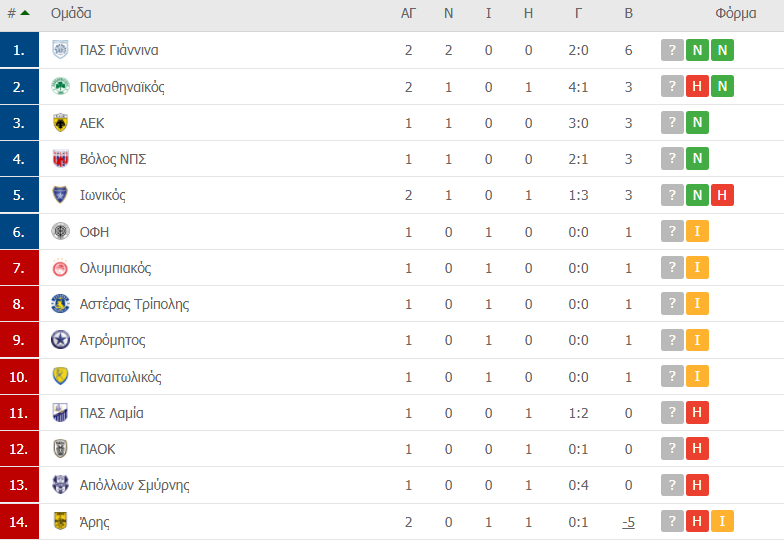Click the Ατρόμητος star emblem
The image size is (784, 544).
pos(60,340)
